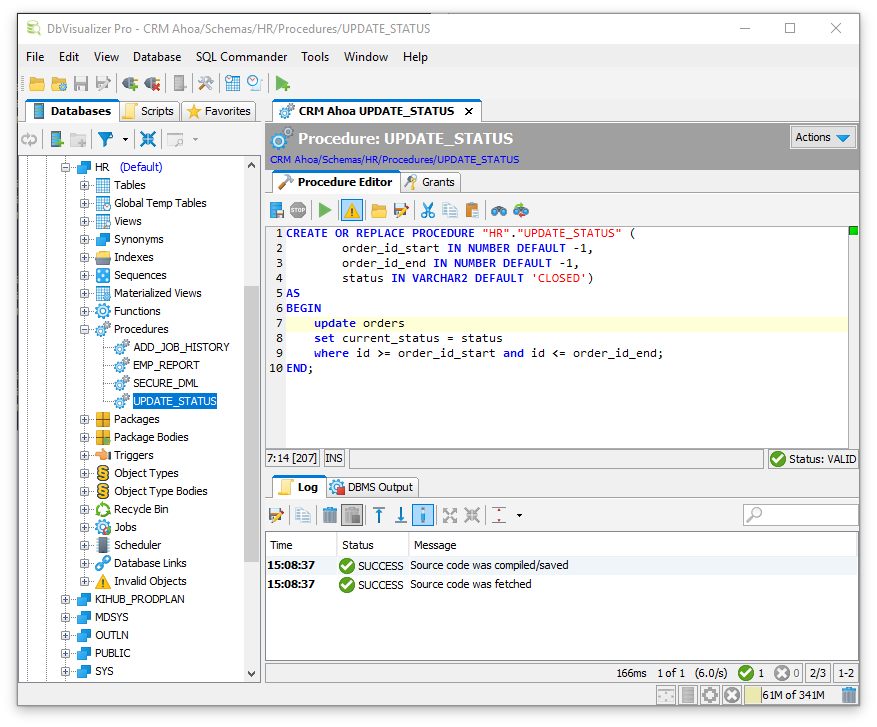Toggle the highlighted auto-scroll button in Log toolbar

423,515
